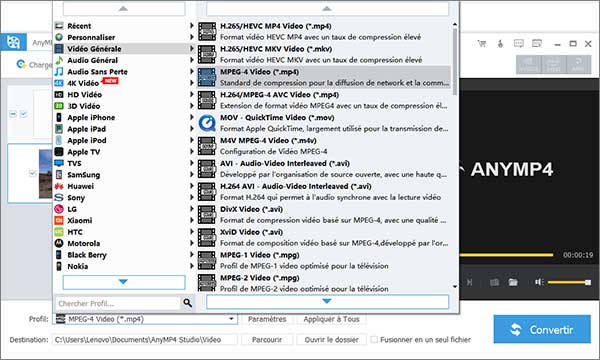600x360 pixels.
Task: Click the TVS television icon
Action: click(59, 163)
